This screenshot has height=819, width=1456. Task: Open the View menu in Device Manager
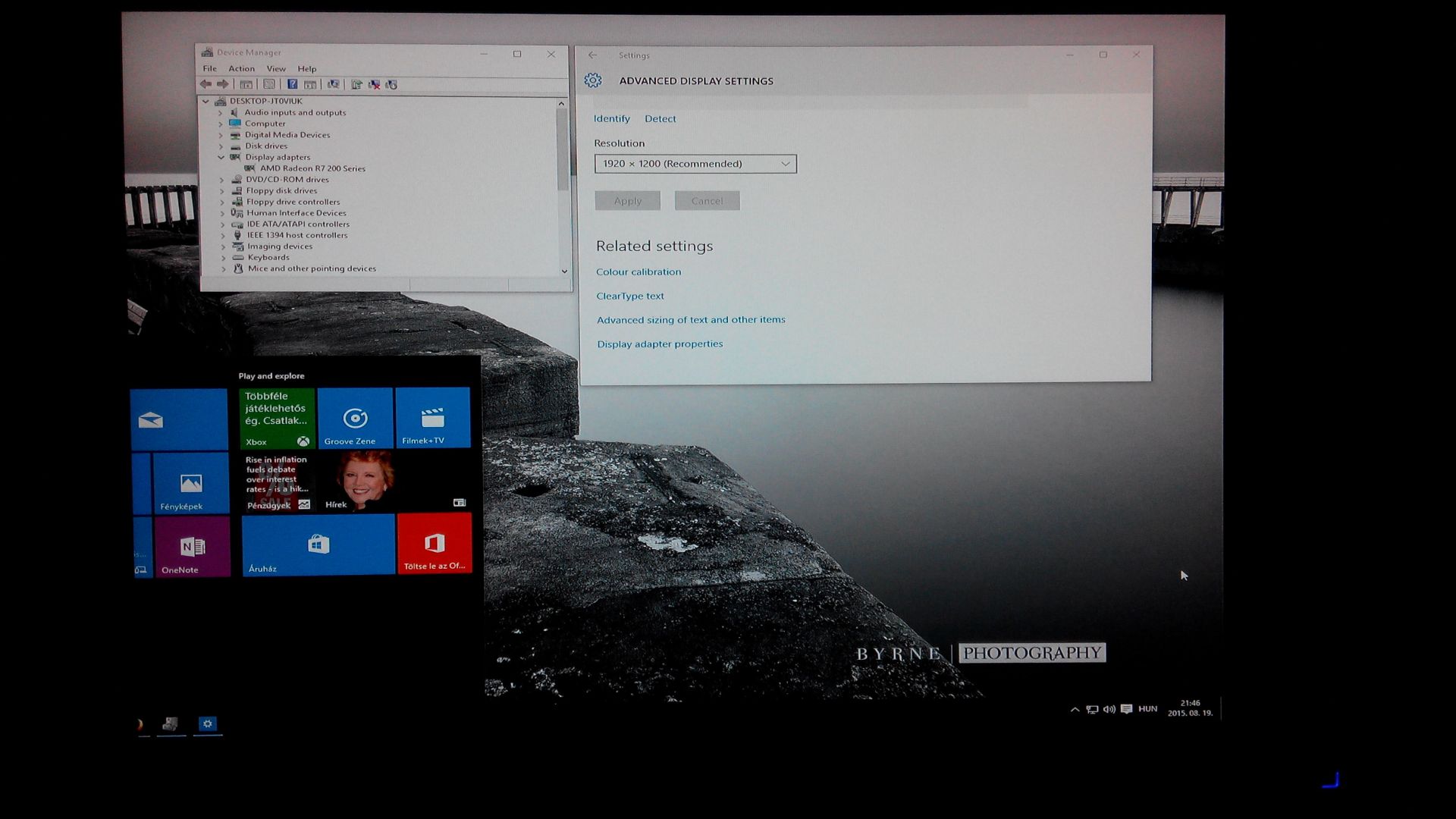pos(276,68)
